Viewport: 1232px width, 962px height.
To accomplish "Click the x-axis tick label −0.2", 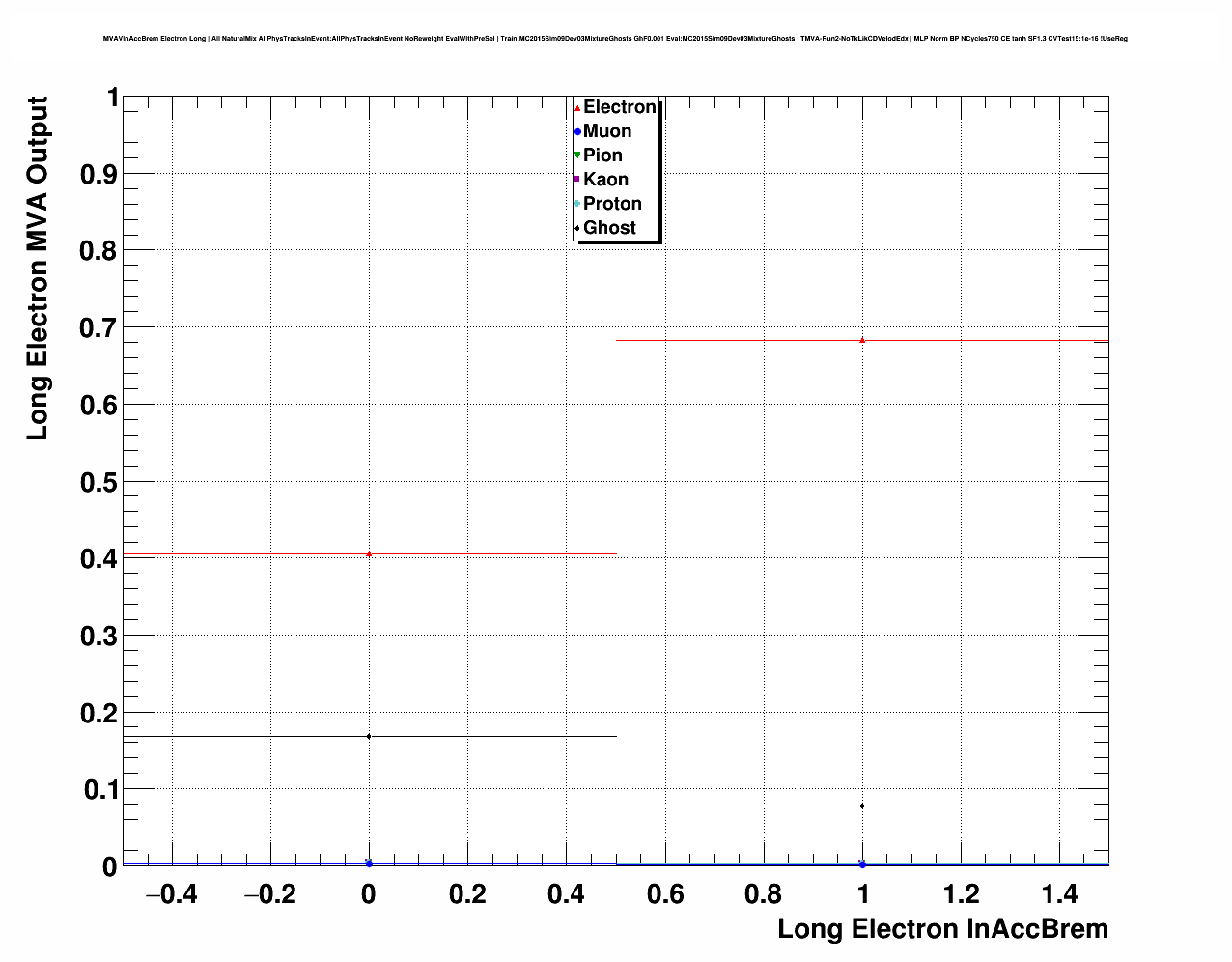I will tap(269, 894).
